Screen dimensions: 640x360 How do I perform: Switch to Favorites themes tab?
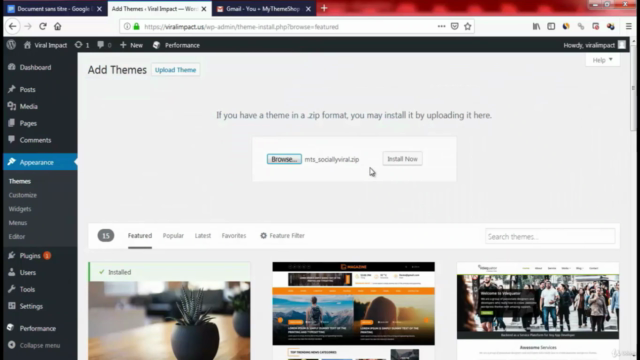click(234, 236)
